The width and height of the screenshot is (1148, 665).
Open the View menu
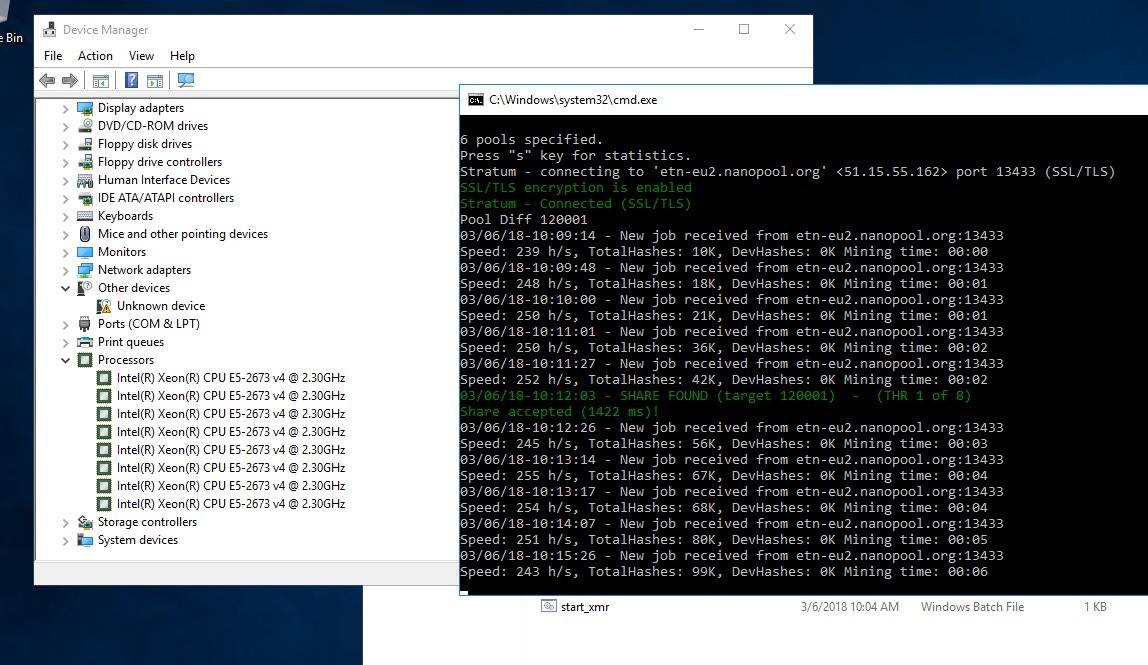click(141, 56)
